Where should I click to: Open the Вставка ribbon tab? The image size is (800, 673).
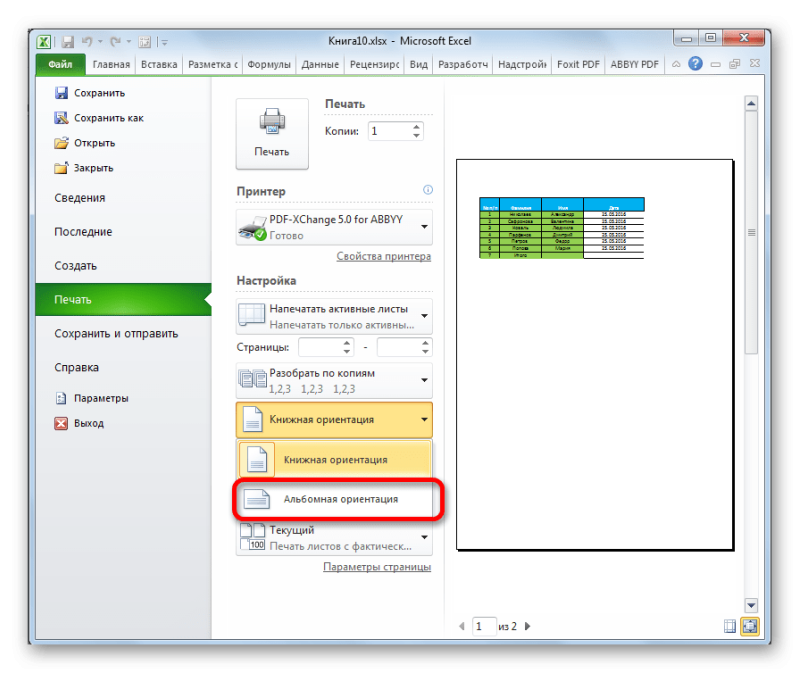[x=159, y=64]
